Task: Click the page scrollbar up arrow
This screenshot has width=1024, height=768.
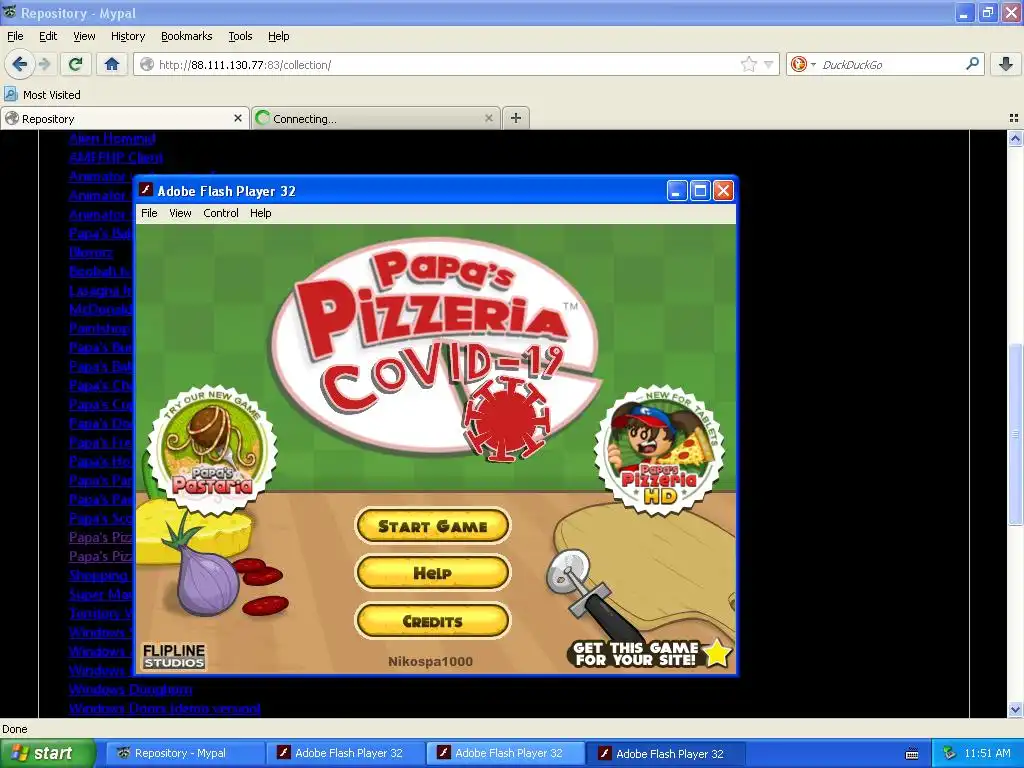Action: tap(1015, 138)
